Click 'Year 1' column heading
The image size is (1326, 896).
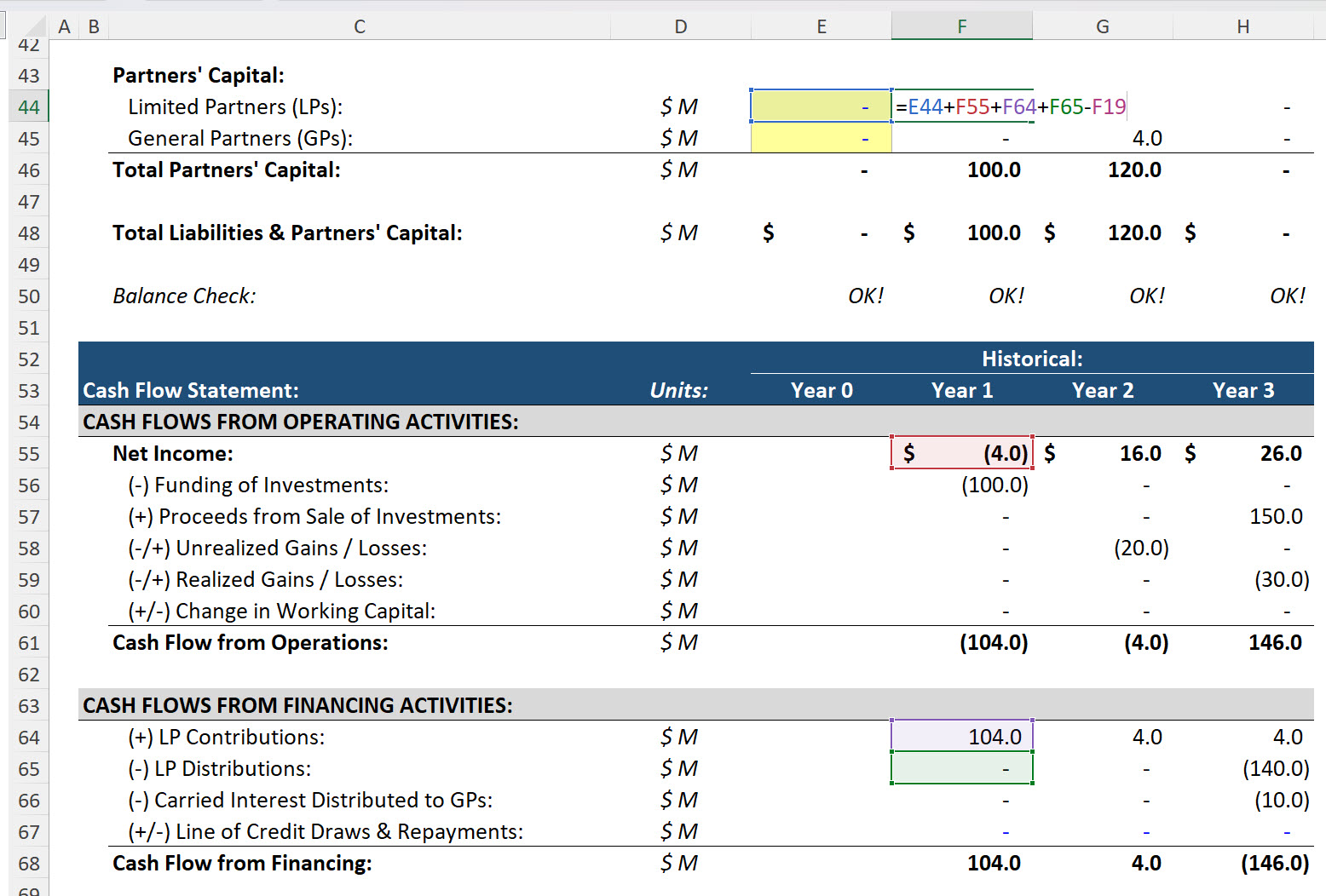(x=962, y=390)
